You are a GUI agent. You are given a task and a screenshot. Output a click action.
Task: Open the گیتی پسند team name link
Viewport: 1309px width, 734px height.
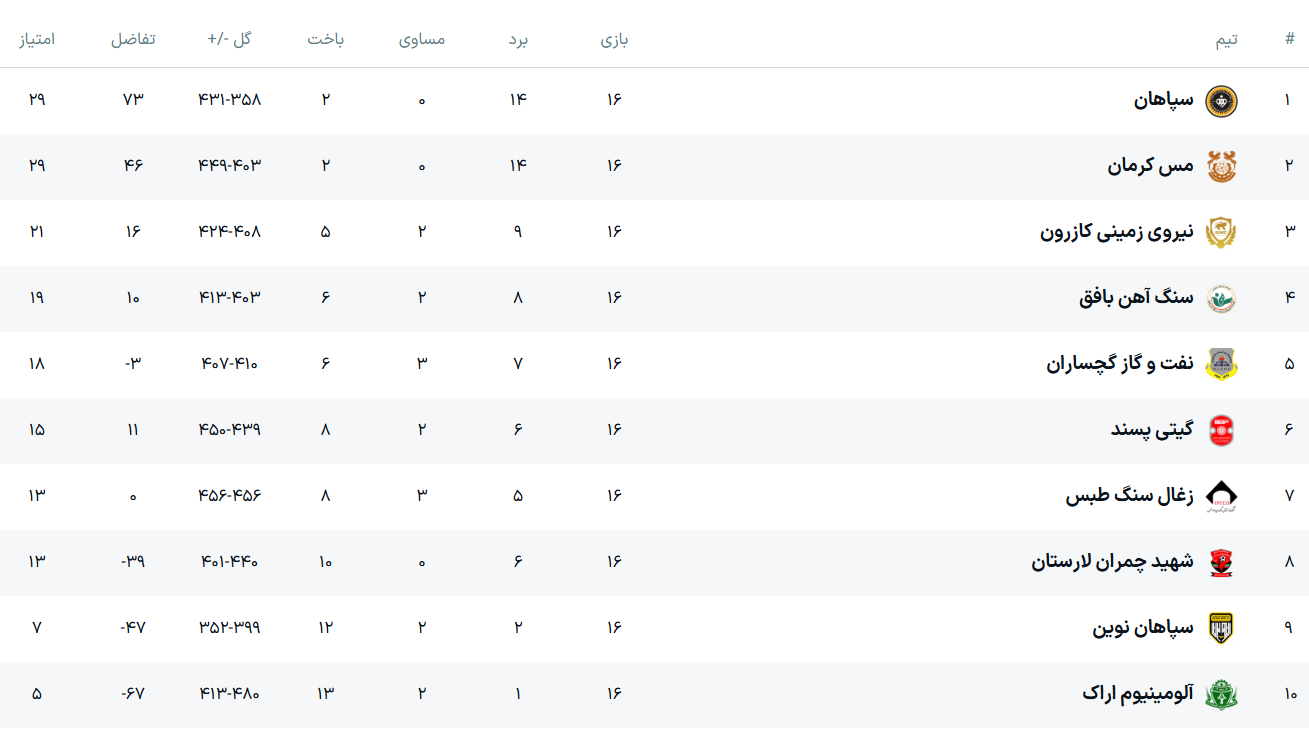click(x=1152, y=430)
